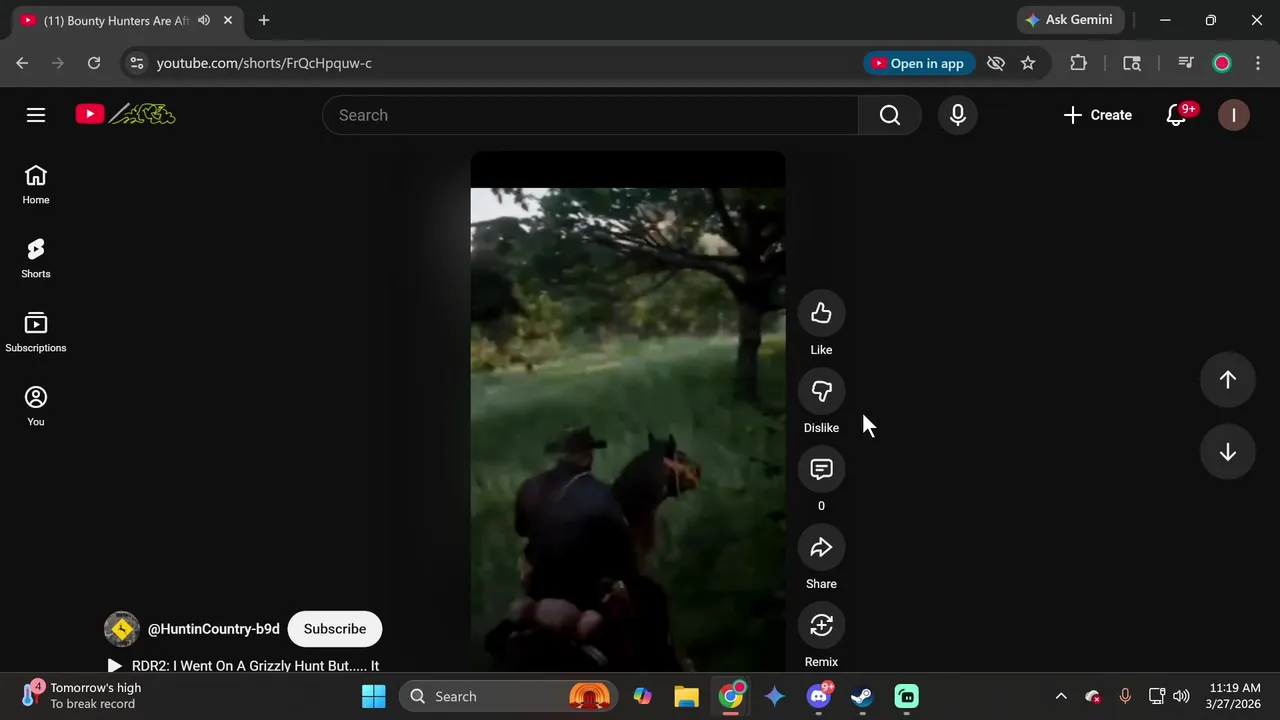The height and width of the screenshot is (720, 1280).
Task: Go to YouTube home via logo
Action: [x=125, y=114]
